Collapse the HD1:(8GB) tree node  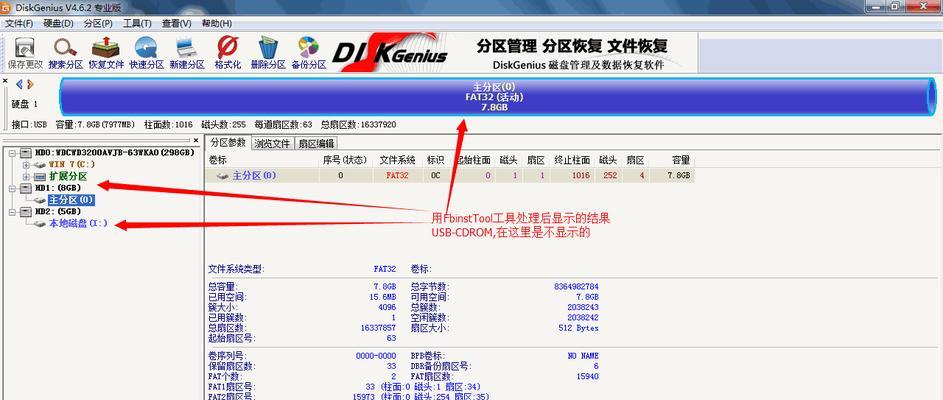coord(13,188)
